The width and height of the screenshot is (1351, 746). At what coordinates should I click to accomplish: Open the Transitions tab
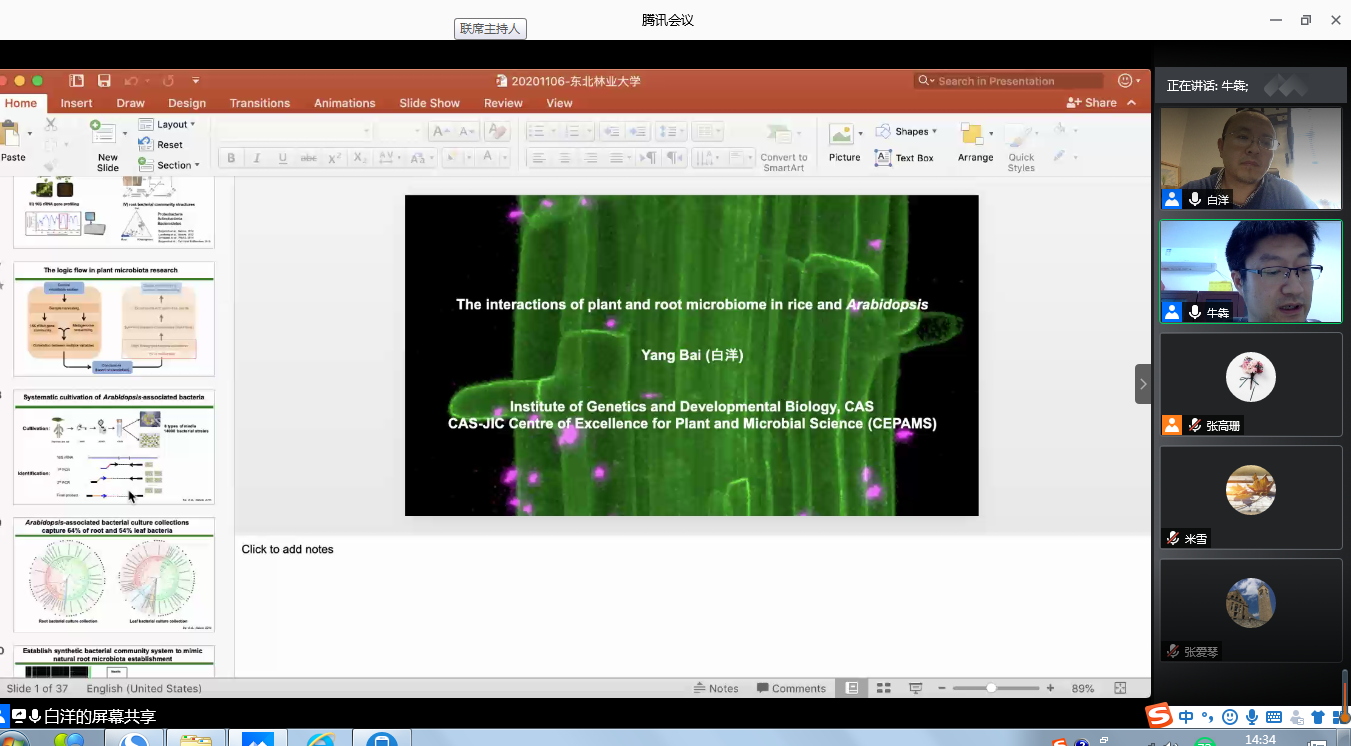[x=259, y=103]
